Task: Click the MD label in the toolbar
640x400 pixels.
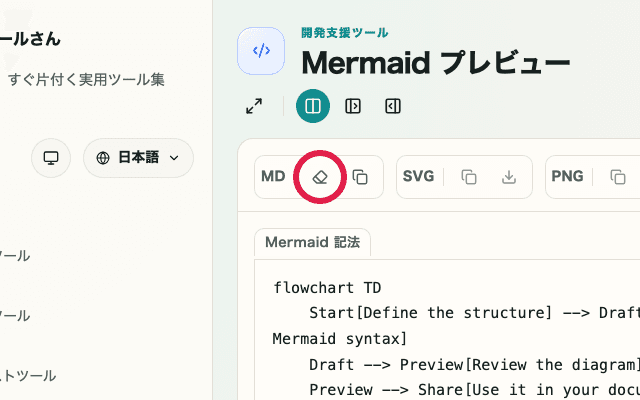Action: pos(273,176)
